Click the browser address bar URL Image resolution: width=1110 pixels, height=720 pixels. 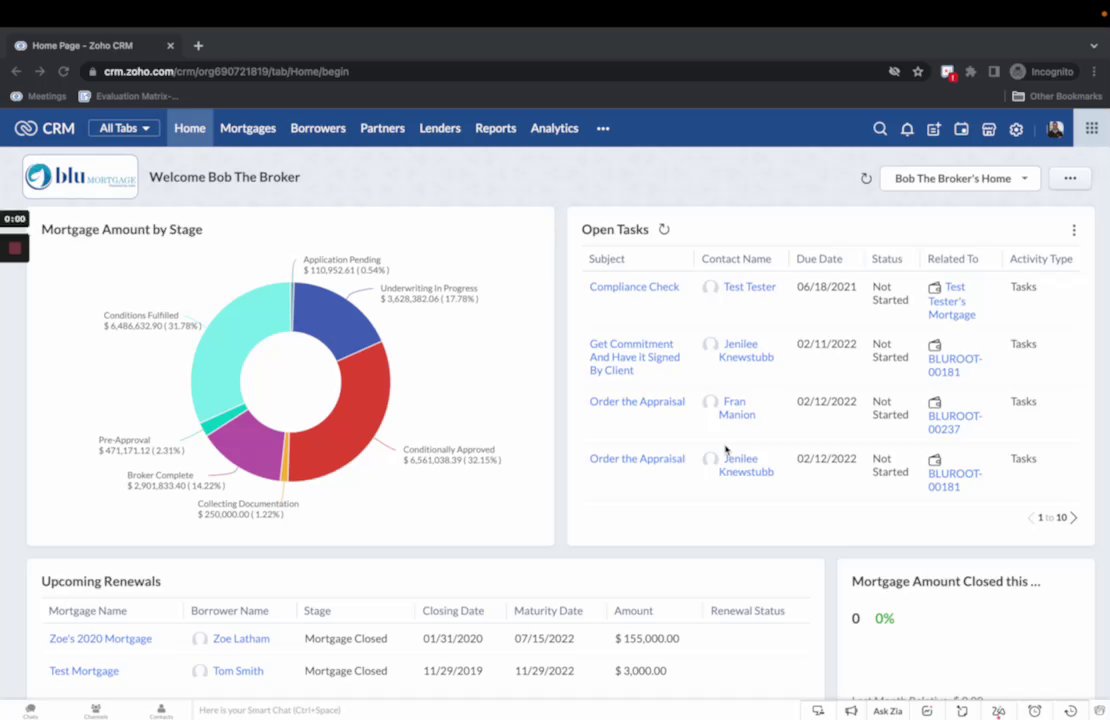click(x=226, y=72)
